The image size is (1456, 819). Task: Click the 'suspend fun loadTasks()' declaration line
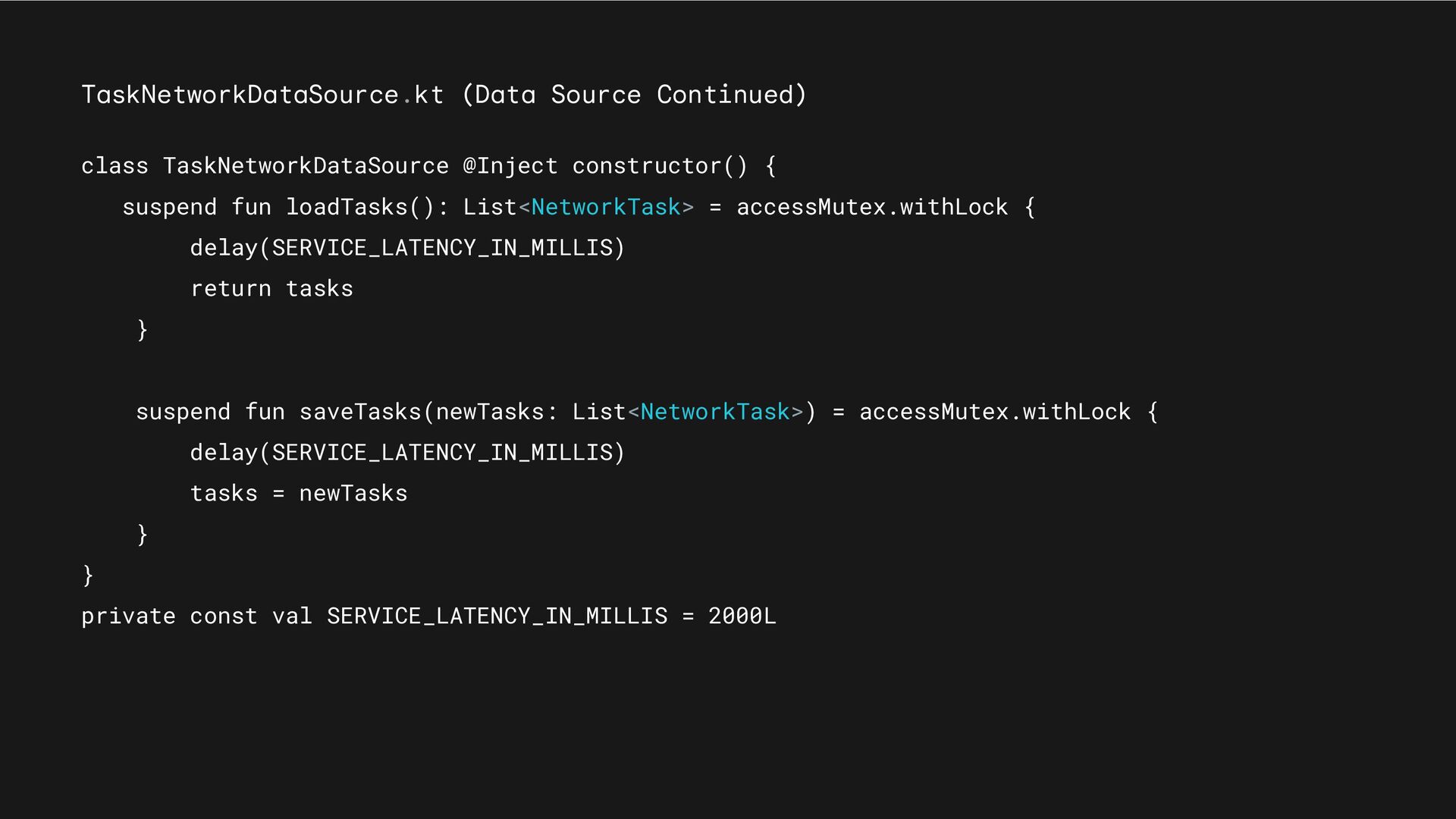[579, 207]
